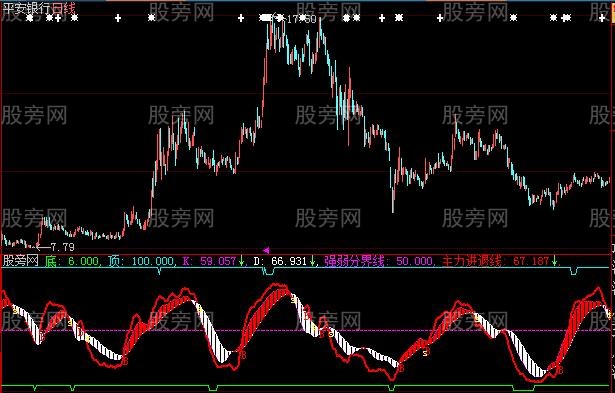Image resolution: width=615 pixels, height=393 pixels.
Task: Click the first star marker at top left
Action: point(29,18)
